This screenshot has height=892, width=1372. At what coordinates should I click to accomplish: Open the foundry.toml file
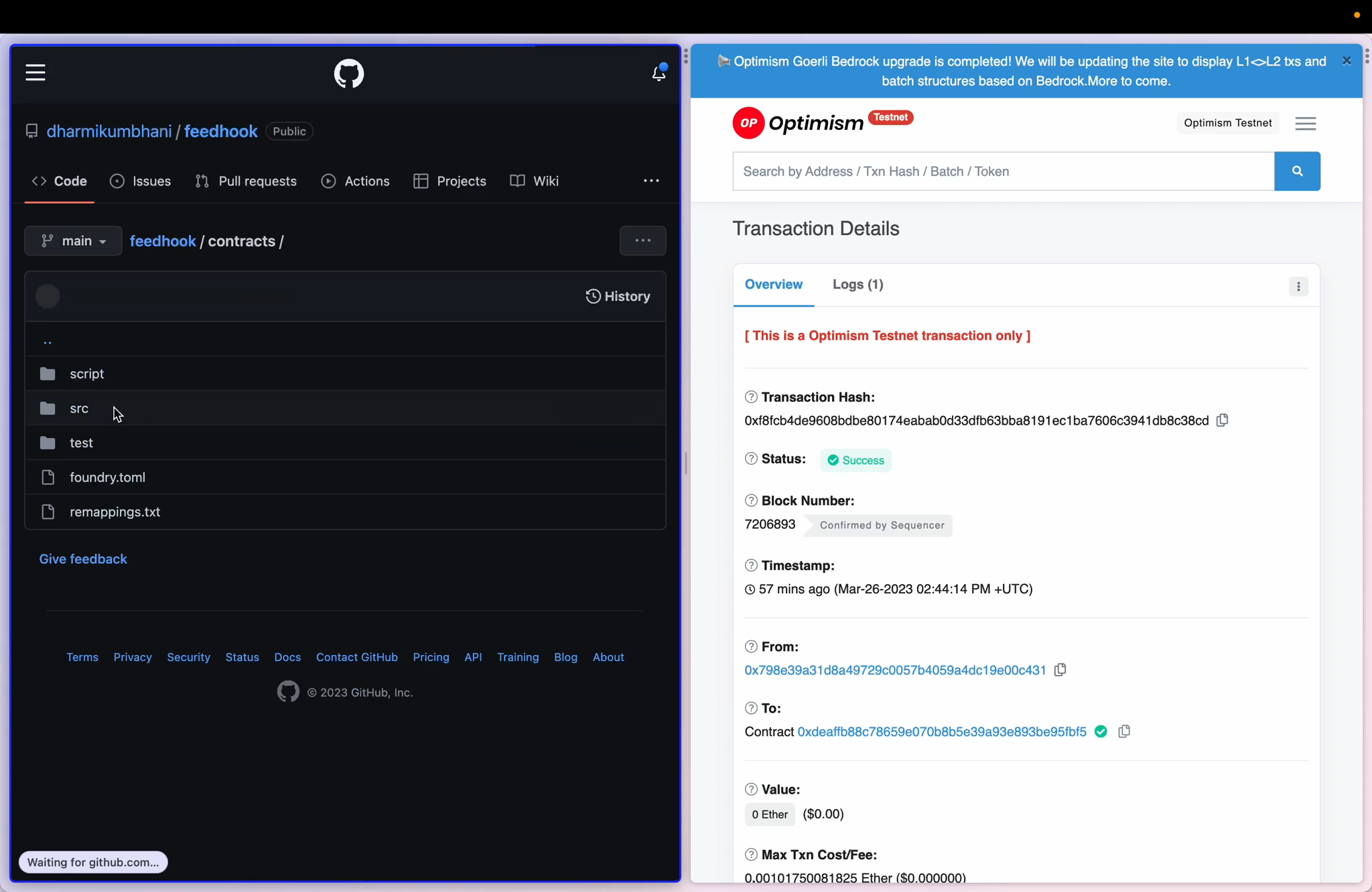108,477
